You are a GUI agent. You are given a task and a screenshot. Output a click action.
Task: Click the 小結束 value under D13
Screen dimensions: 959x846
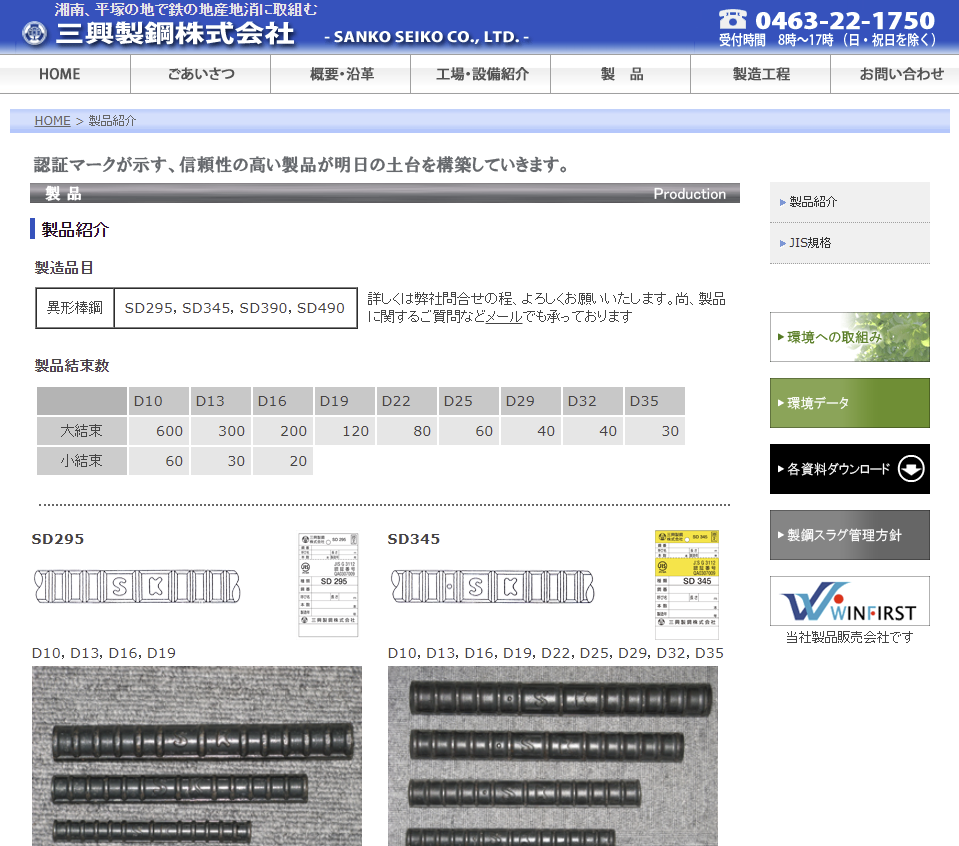220,461
